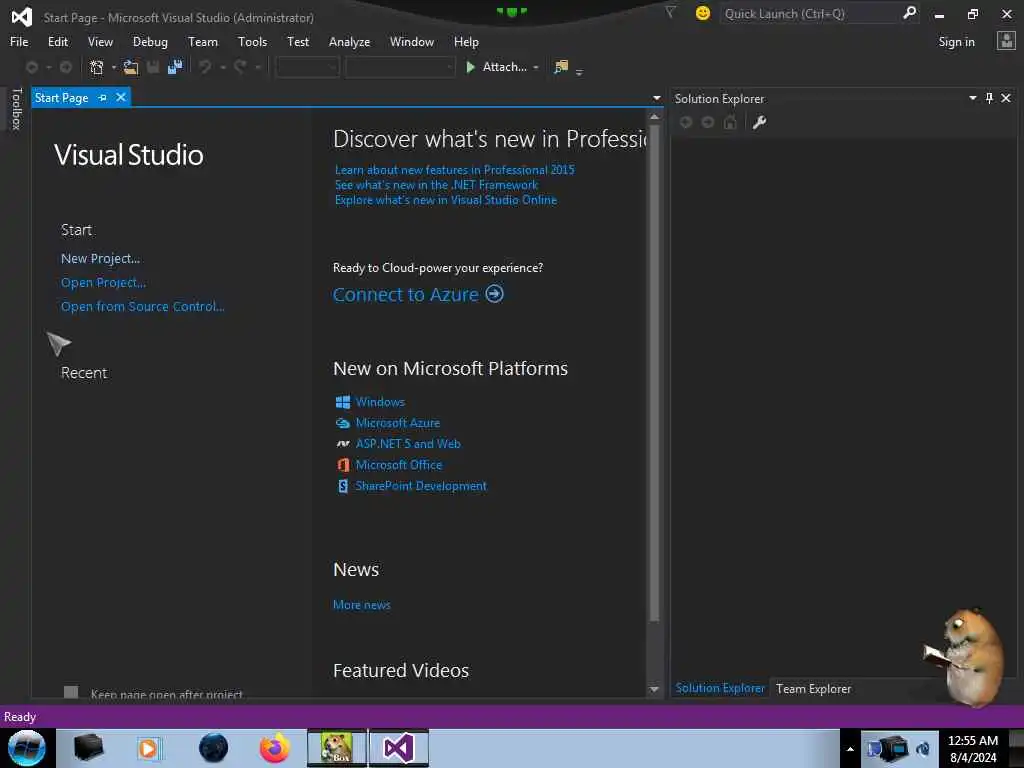Click the Open Project... link
Image resolution: width=1024 pixels, height=768 pixels.
[x=103, y=283]
